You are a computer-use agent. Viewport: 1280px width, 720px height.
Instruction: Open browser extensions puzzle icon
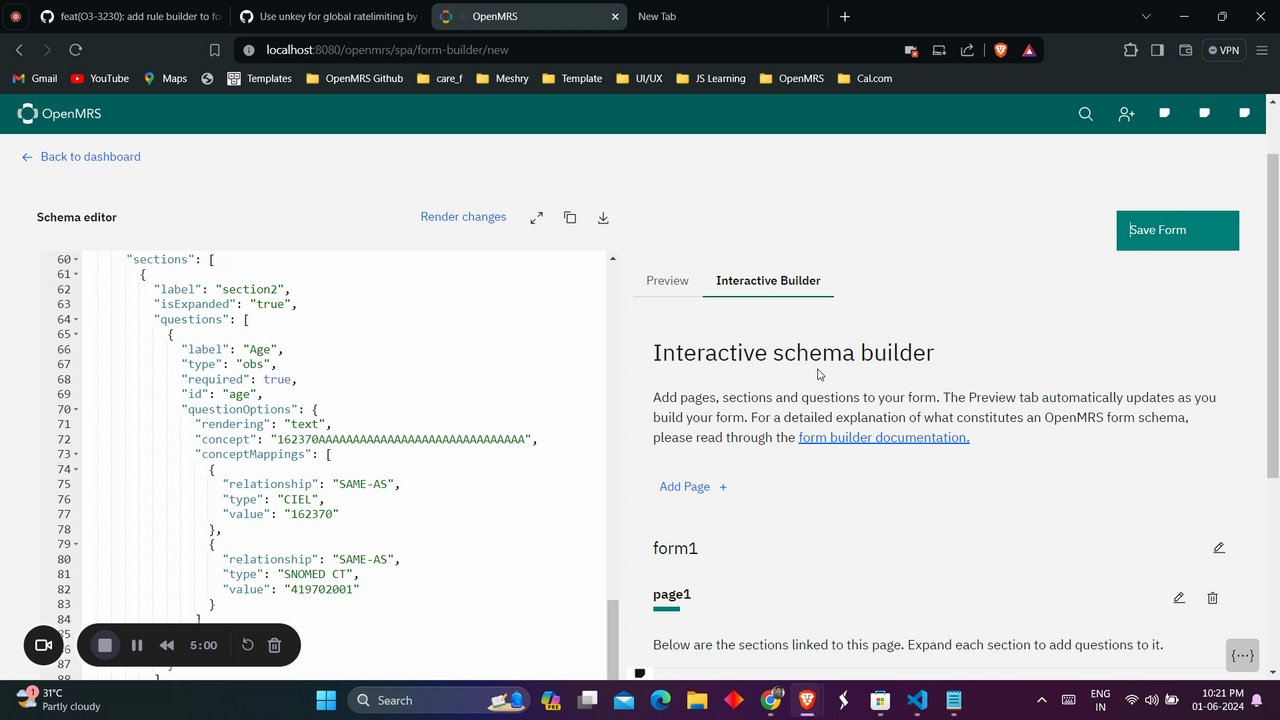1130,50
